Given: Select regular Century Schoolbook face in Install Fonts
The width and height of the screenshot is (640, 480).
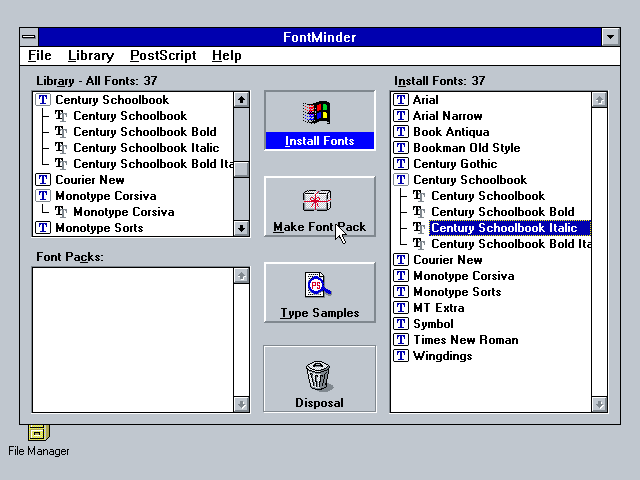Looking at the screenshot, I should 488,196.
